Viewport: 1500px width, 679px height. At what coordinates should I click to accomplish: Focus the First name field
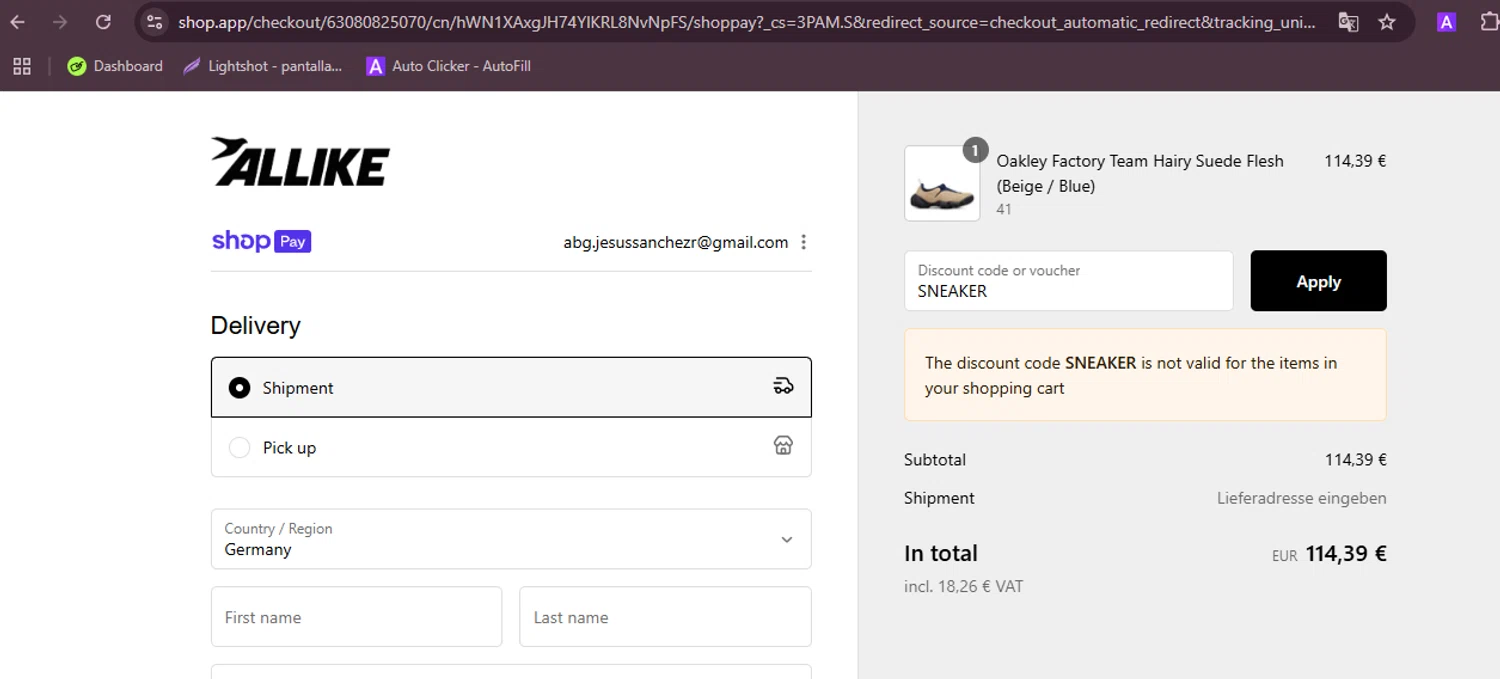click(x=356, y=617)
